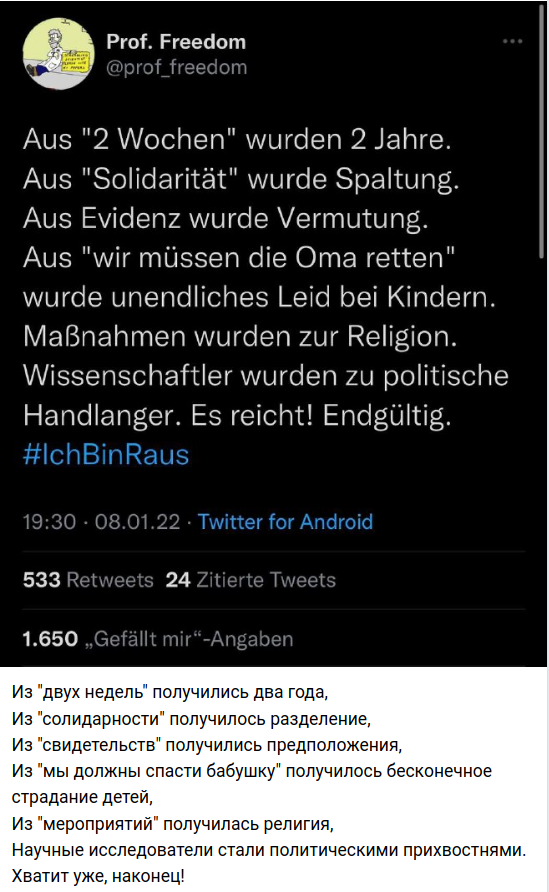Viewport: 549px width, 892px height.
Task: Click the scrollbar track below the thumb
Action: [x=542, y=461]
